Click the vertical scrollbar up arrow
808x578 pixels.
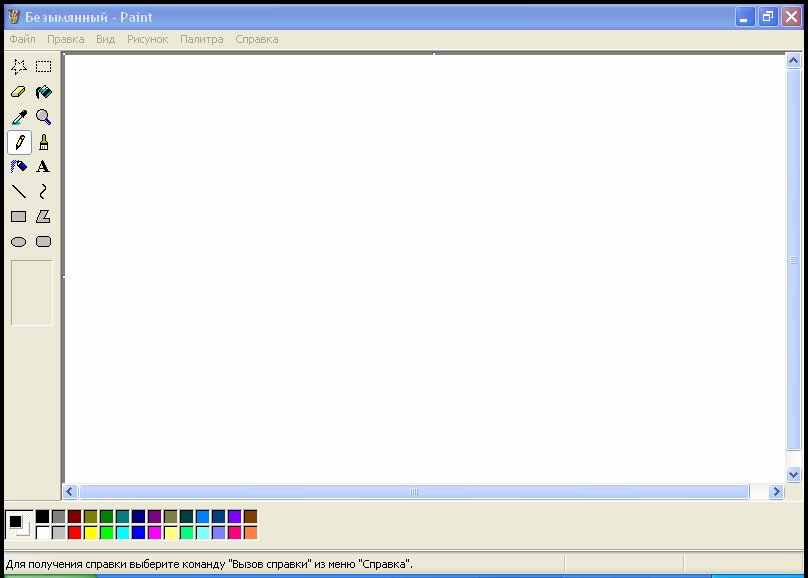point(794,61)
